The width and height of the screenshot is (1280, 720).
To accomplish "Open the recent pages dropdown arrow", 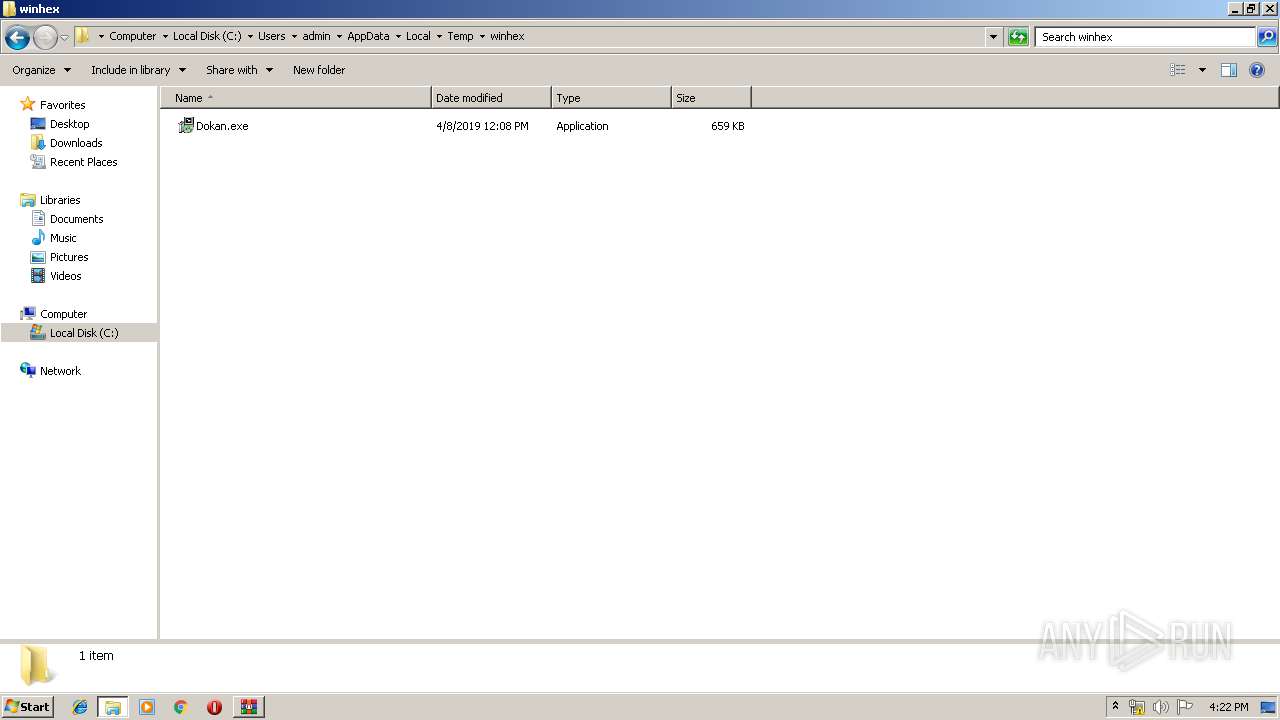I will (x=64, y=38).
